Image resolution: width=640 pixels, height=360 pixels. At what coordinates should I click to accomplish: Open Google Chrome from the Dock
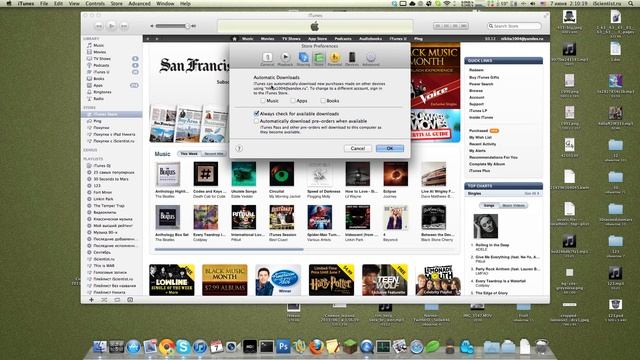coord(167,347)
